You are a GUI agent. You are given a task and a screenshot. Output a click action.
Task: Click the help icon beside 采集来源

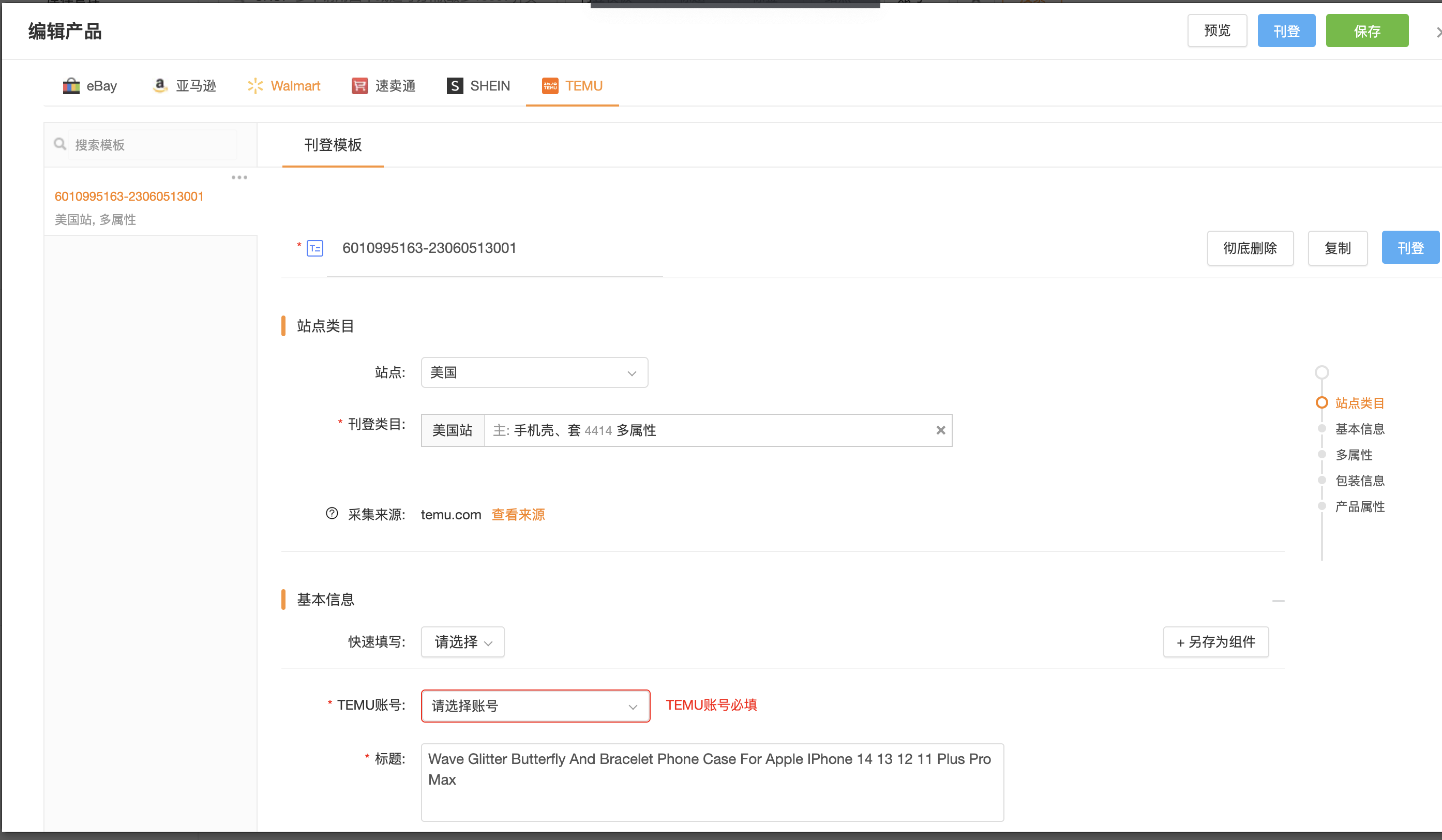point(332,513)
